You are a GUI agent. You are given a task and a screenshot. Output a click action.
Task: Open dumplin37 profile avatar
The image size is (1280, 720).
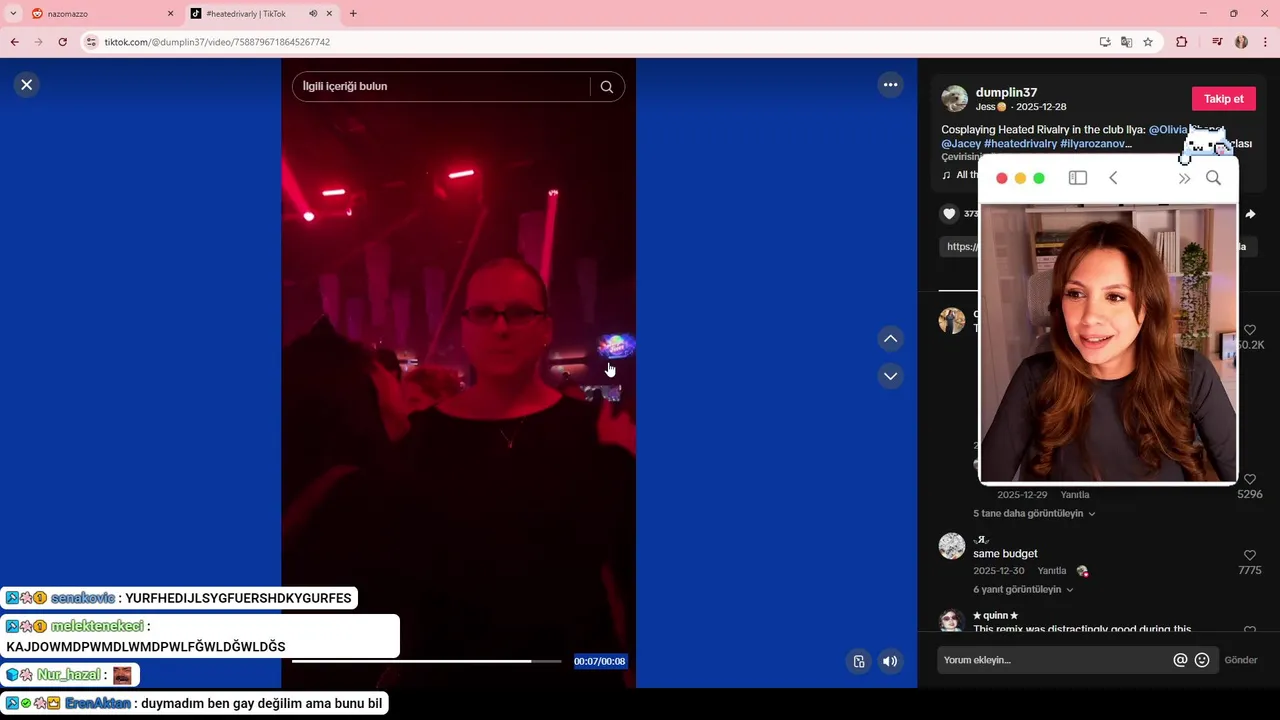coord(955,98)
